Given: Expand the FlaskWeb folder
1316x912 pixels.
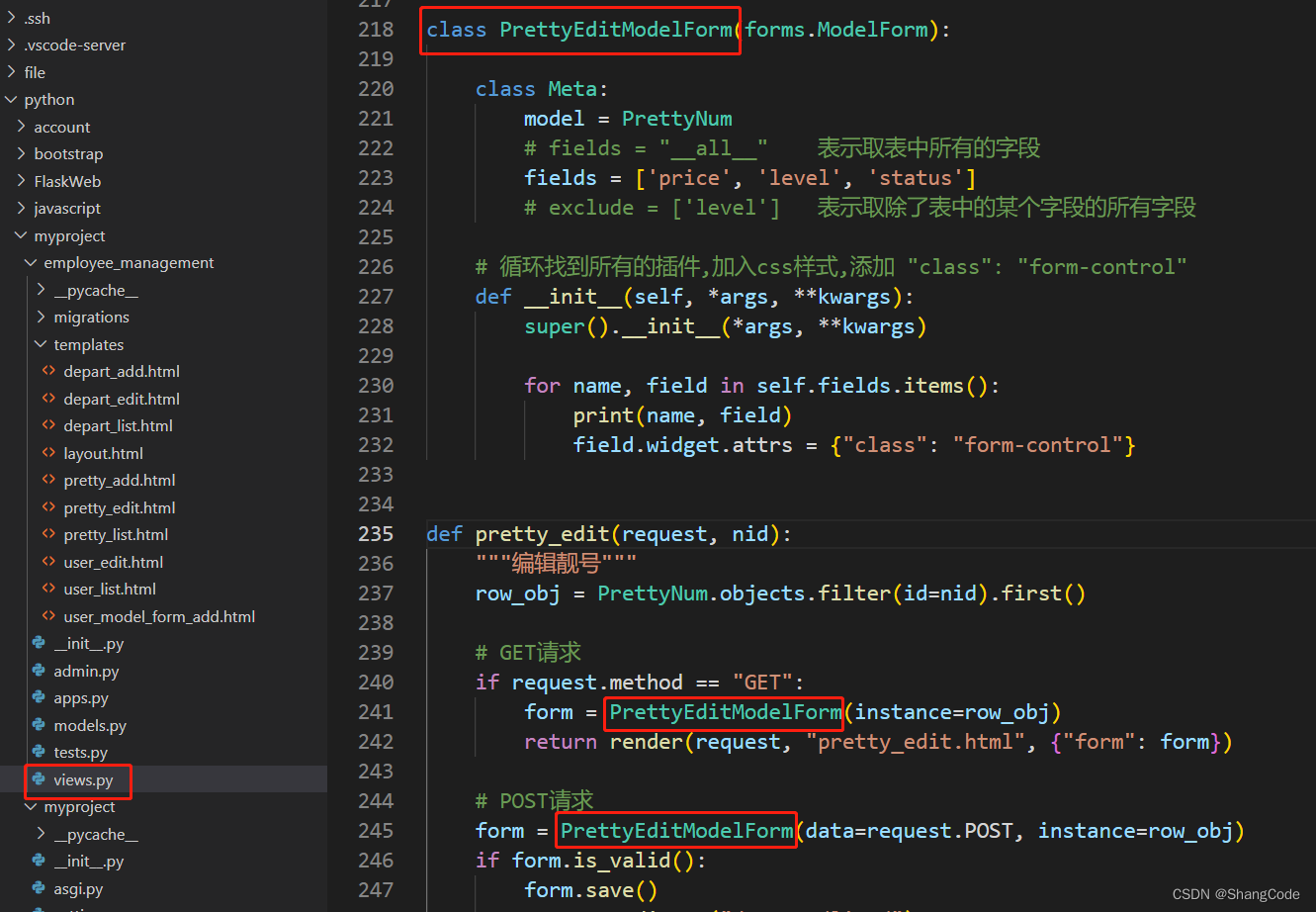Looking at the screenshot, I should [22, 181].
